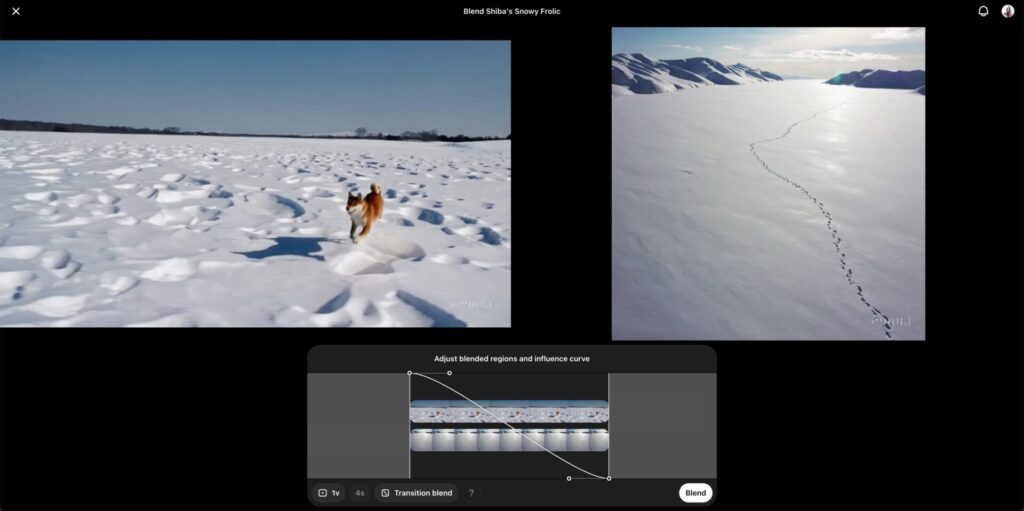Click the left trimmed gray timeline region

(x=358, y=425)
